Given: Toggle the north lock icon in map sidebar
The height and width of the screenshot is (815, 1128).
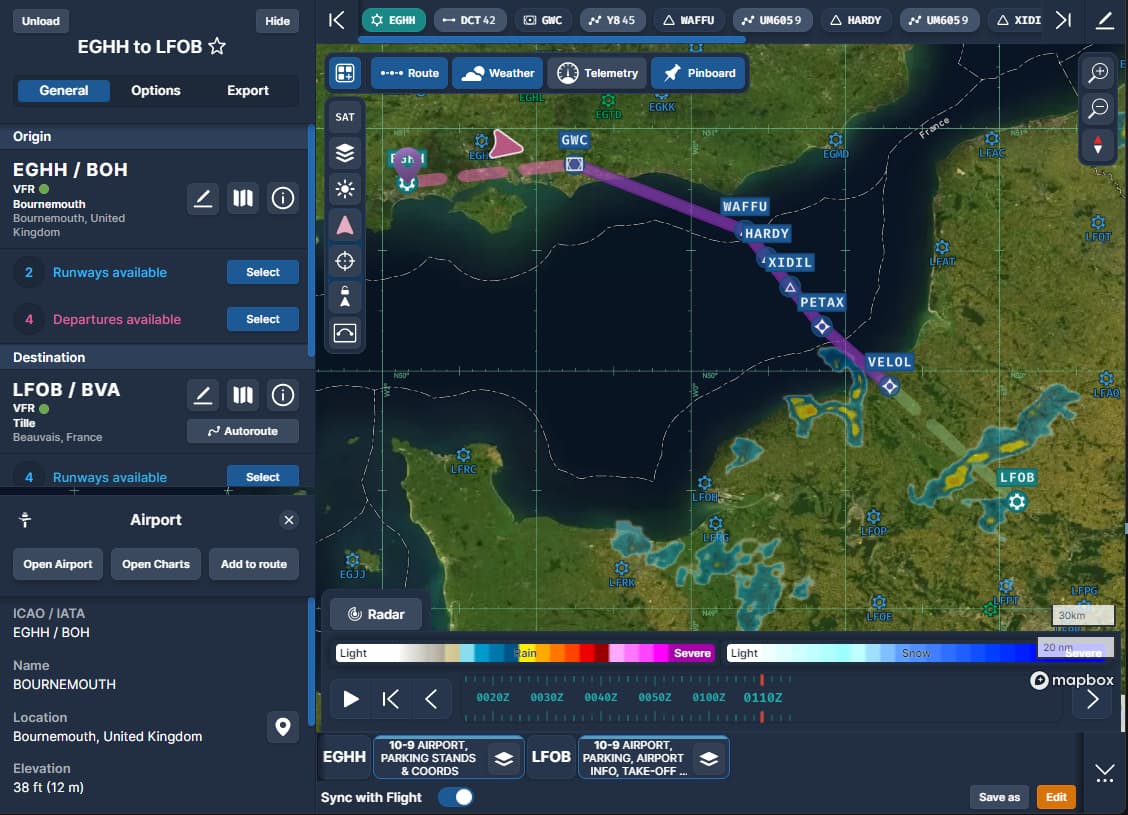Looking at the screenshot, I should (344, 297).
